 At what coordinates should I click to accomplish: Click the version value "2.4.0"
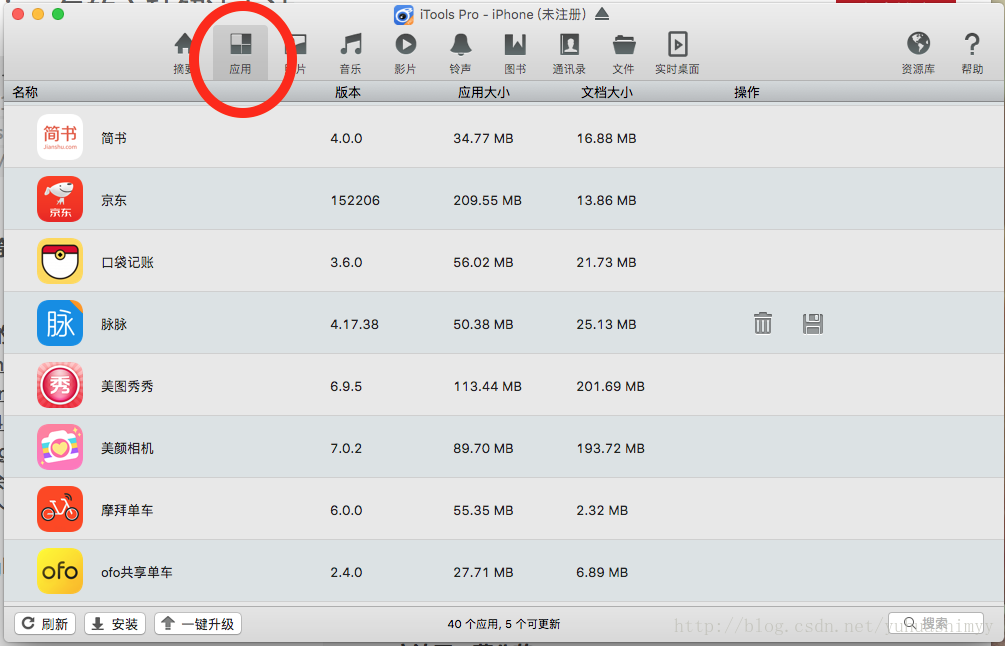[x=346, y=572]
